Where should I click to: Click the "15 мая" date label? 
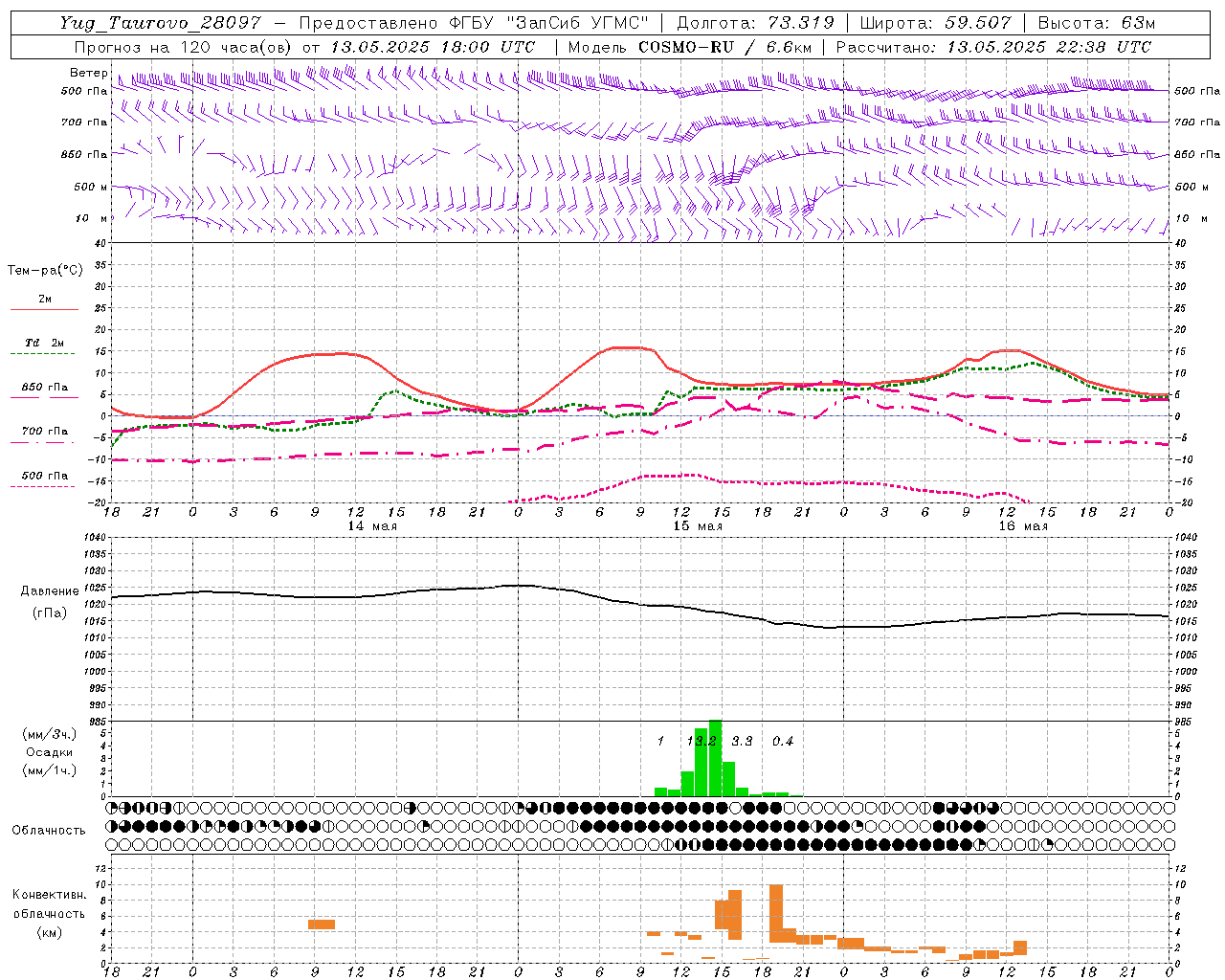coord(698,525)
